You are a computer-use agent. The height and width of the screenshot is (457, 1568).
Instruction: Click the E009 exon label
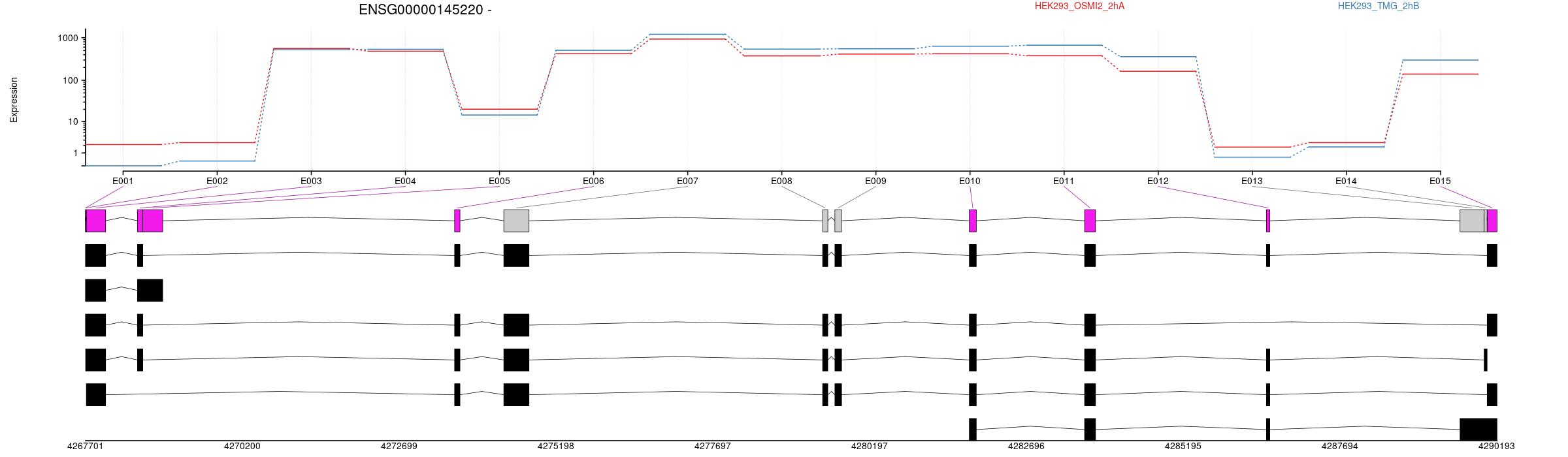875,181
